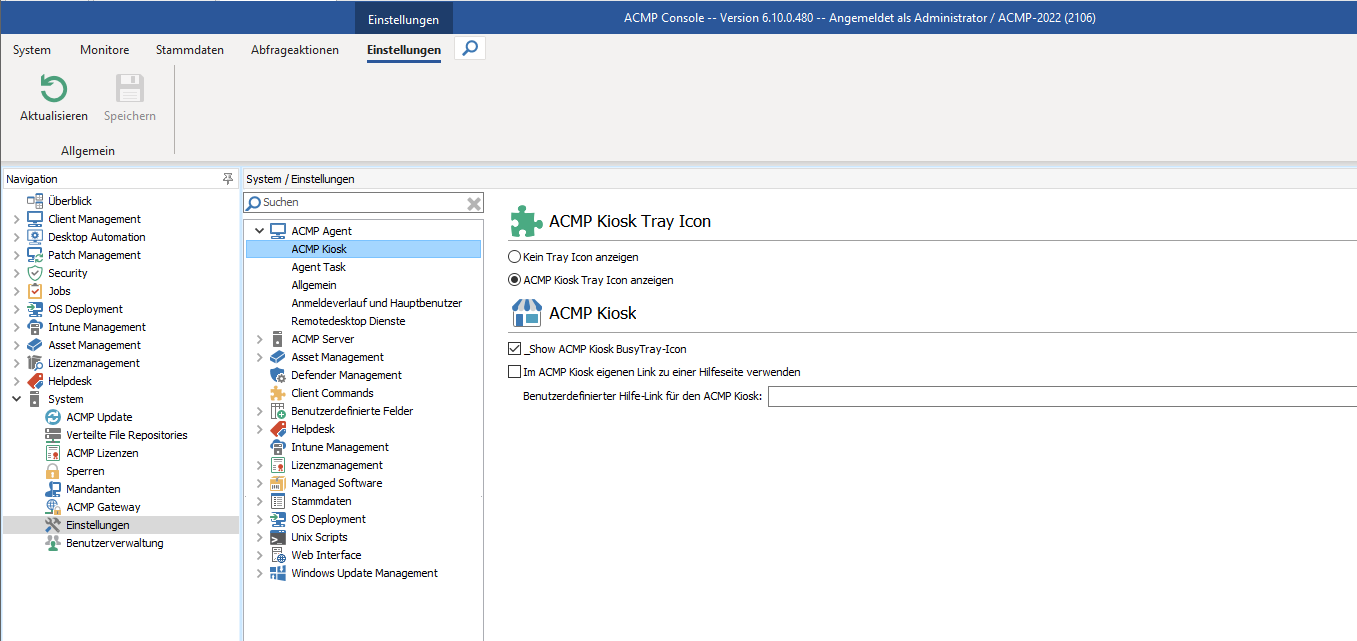Open Einstellungen in Navigation tree
Screen dimensions: 1357x641
pyautogui.click(x=98, y=525)
